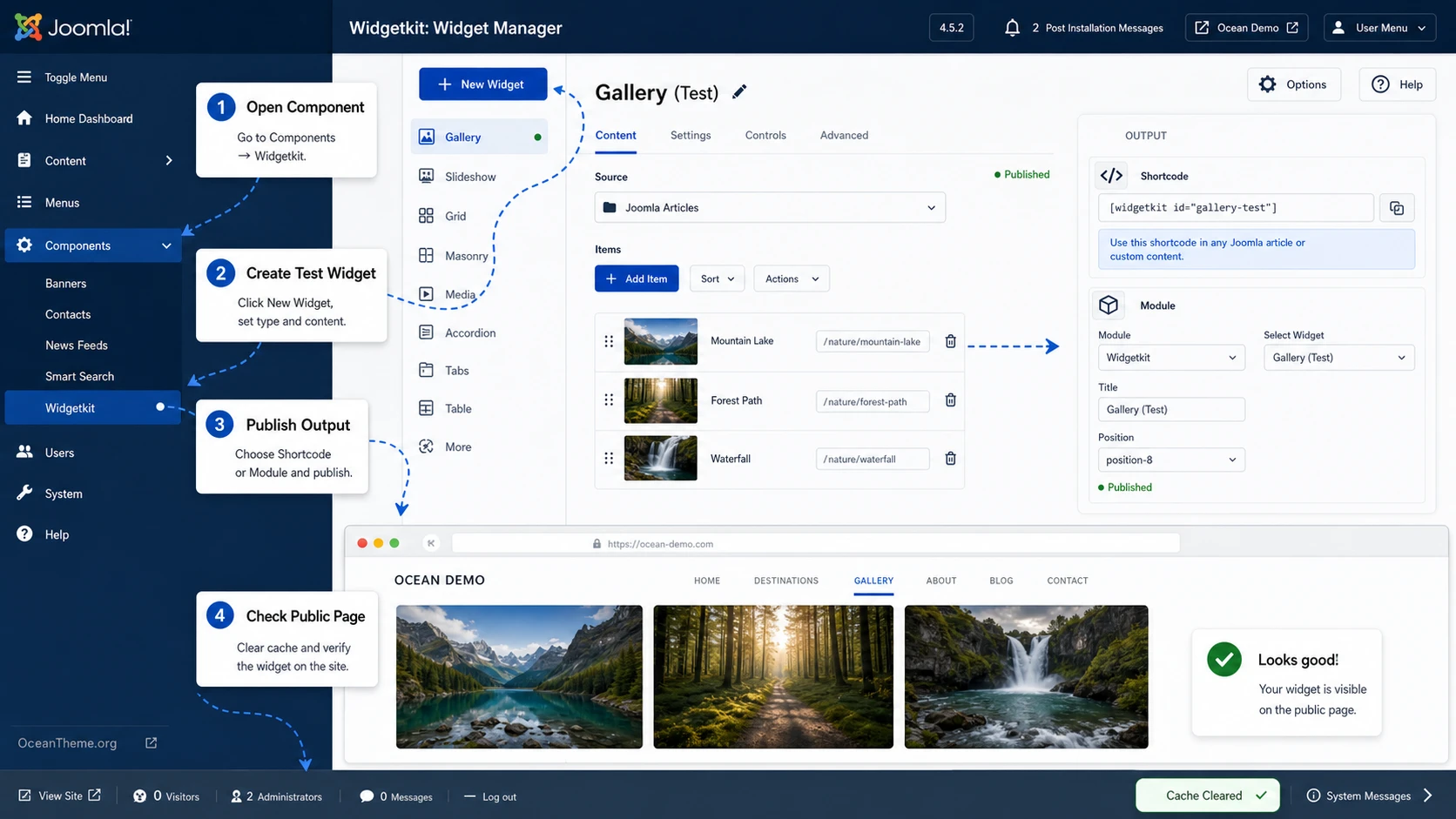
Task: Switch to the Settings tab
Action: coord(691,136)
